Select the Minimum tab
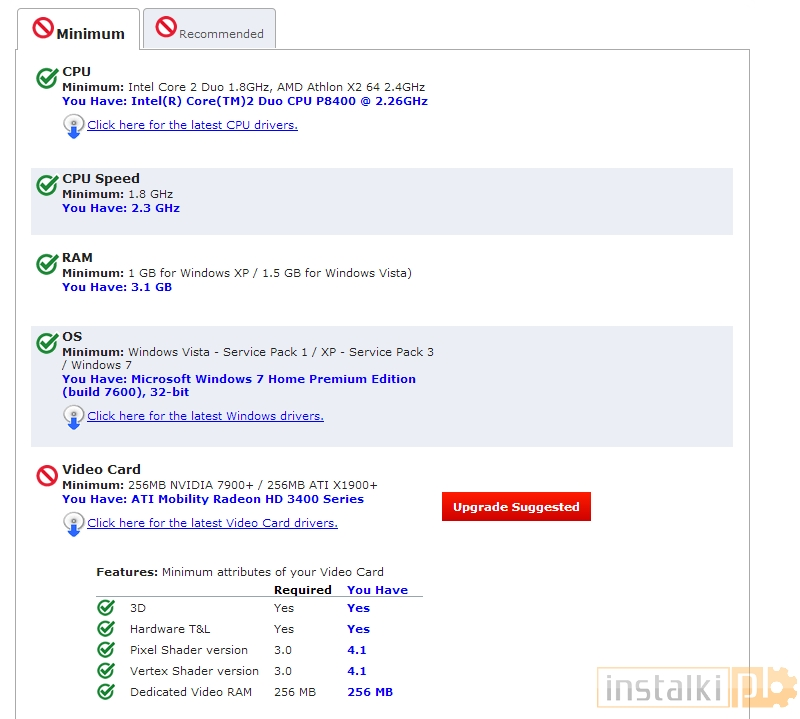 coord(79,30)
